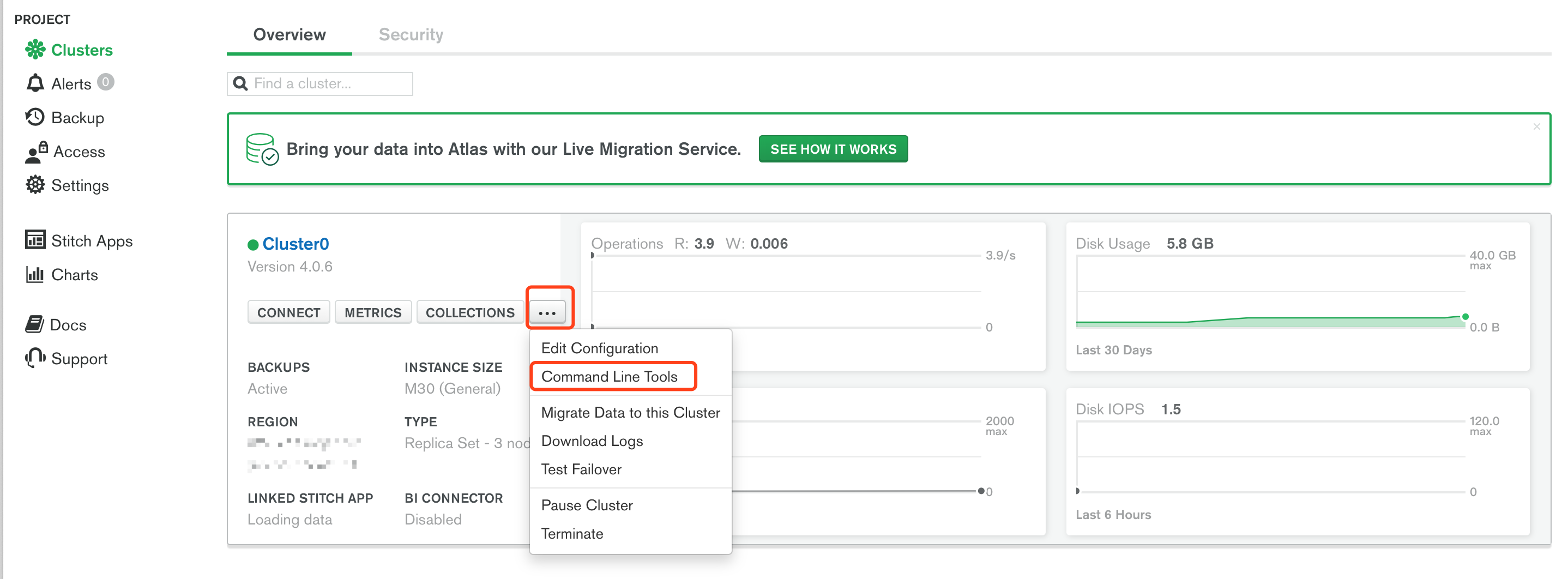Open Support from the sidebar
Image resolution: width=1568 pixels, height=579 pixels.
click(79, 359)
